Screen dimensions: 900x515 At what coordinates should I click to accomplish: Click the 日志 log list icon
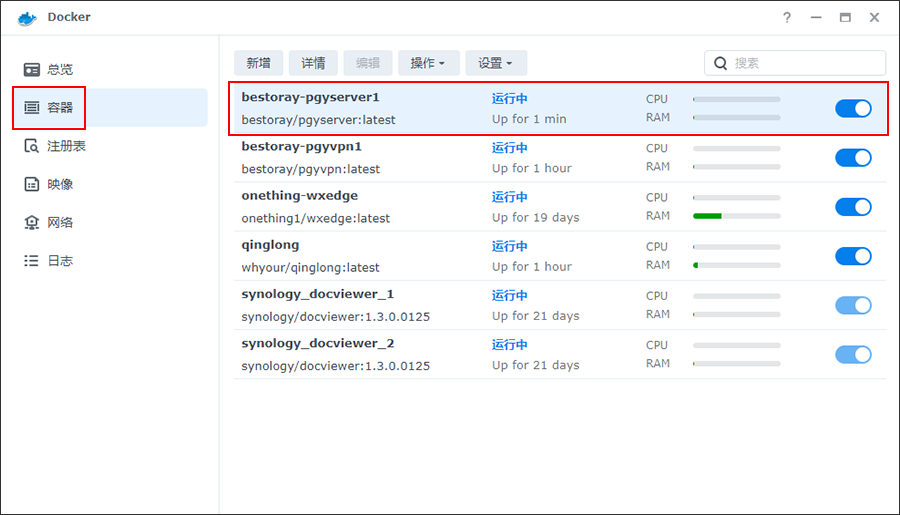pos(32,261)
